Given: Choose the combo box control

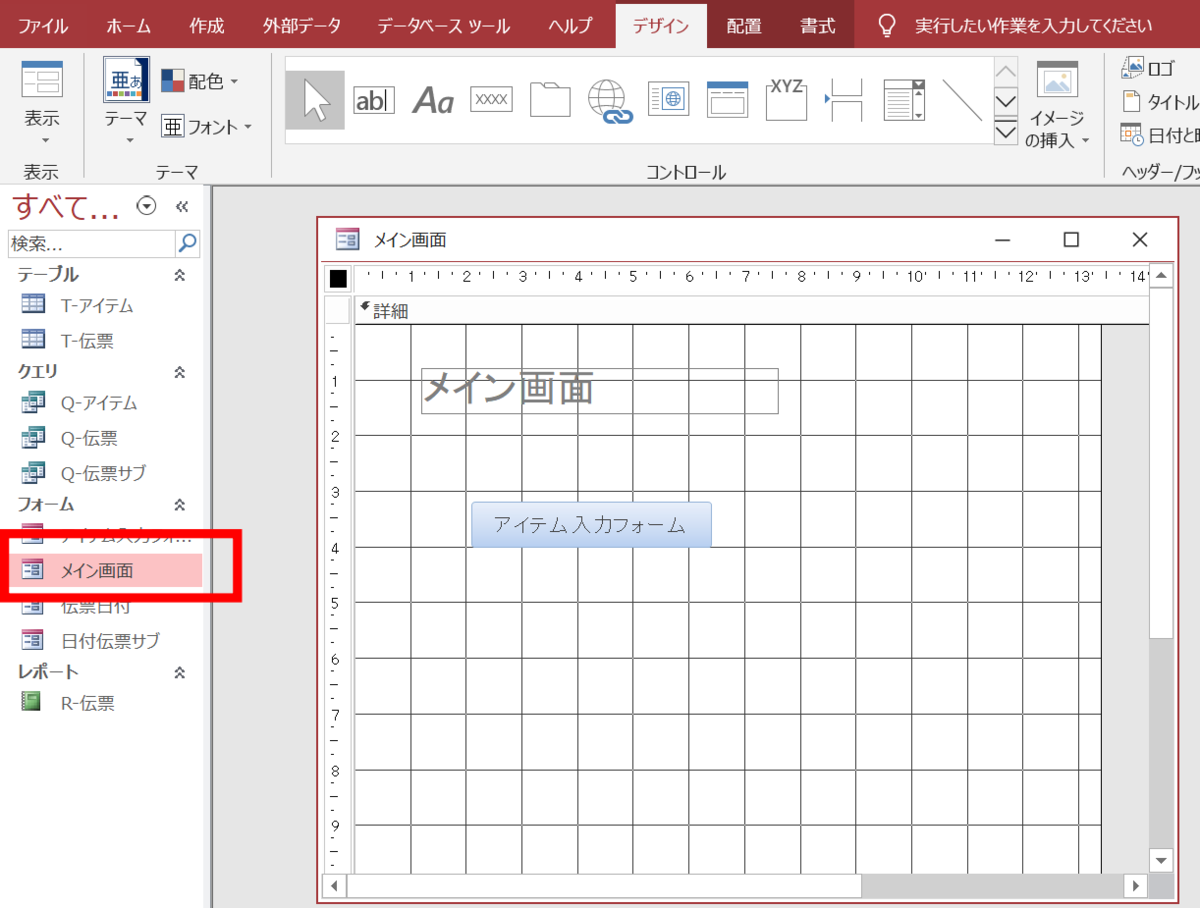Looking at the screenshot, I should click(904, 100).
